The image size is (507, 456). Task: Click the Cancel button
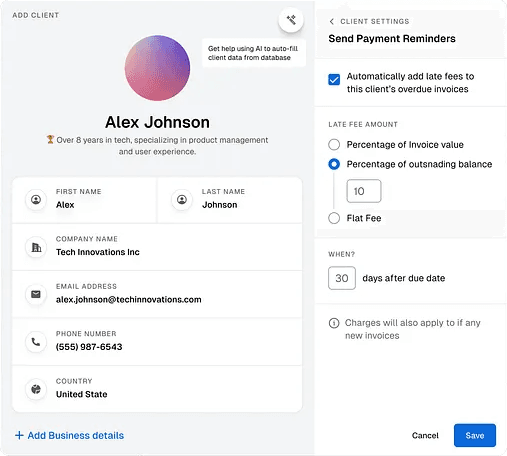[x=425, y=435]
